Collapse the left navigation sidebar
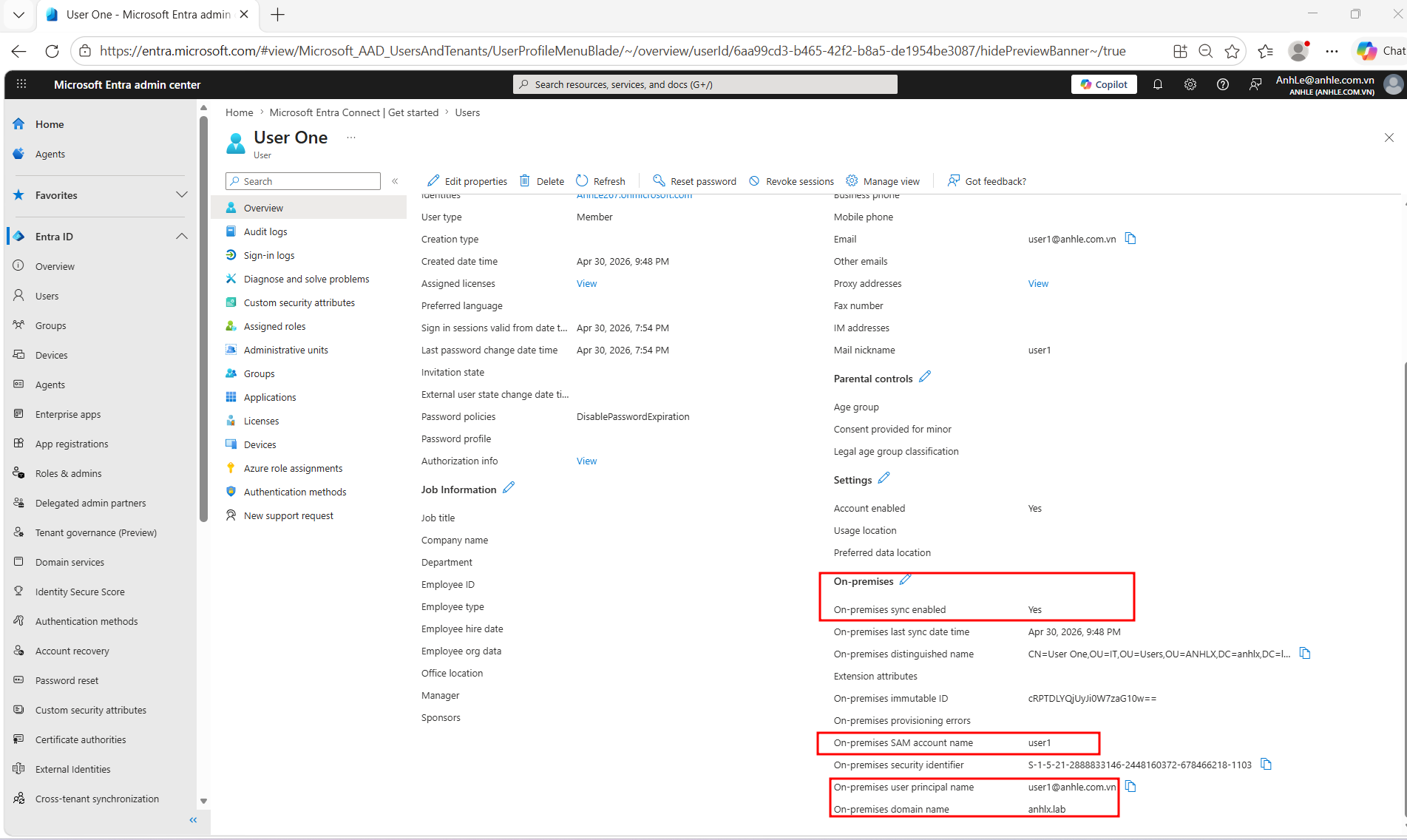1407x840 pixels. [194, 820]
